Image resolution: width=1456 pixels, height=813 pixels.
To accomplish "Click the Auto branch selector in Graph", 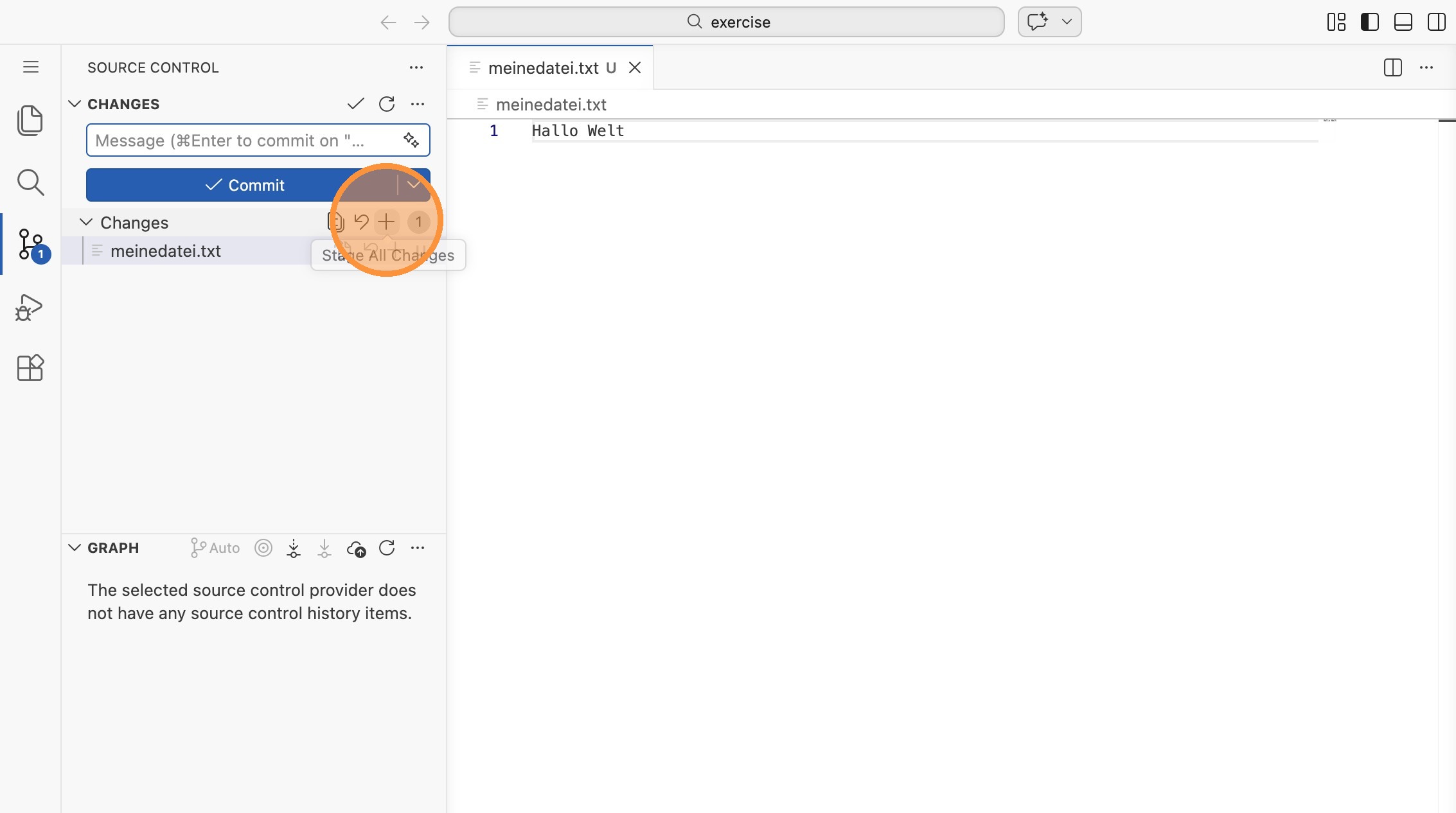I will [215, 548].
